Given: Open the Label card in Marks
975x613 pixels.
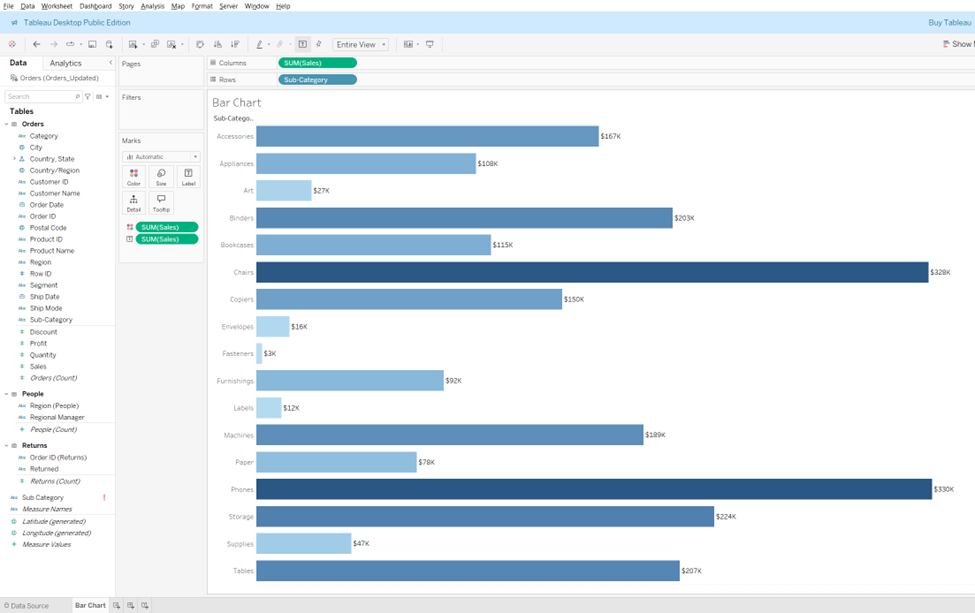Looking at the screenshot, I should point(188,177).
